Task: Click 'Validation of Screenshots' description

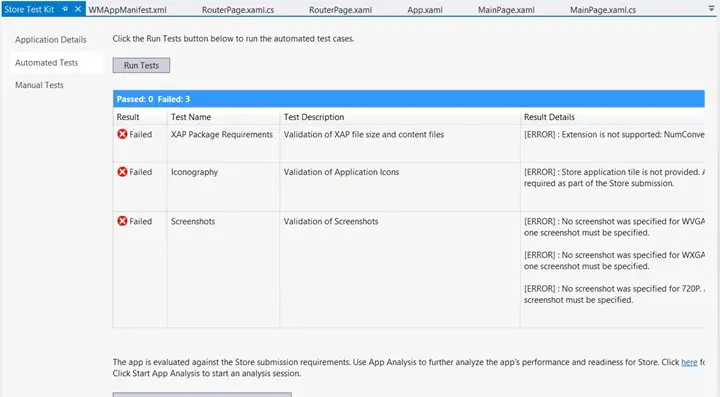Action: [x=331, y=221]
